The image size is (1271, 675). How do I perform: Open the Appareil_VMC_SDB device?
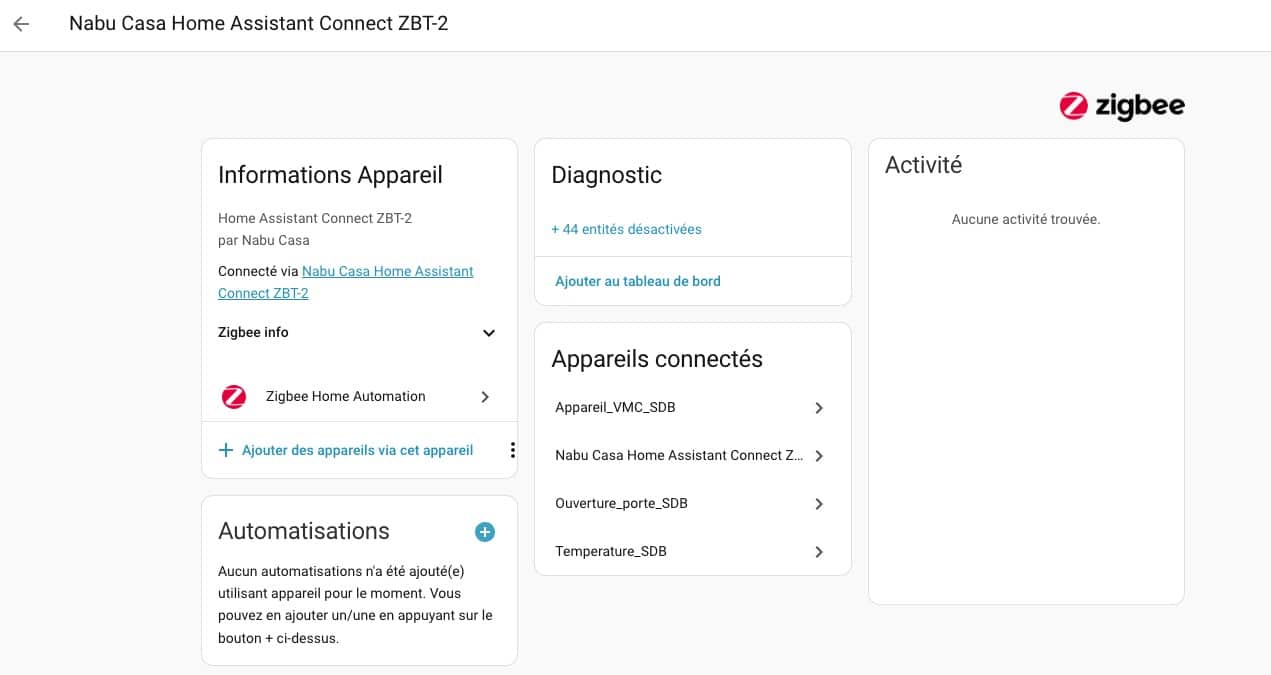tap(615, 408)
